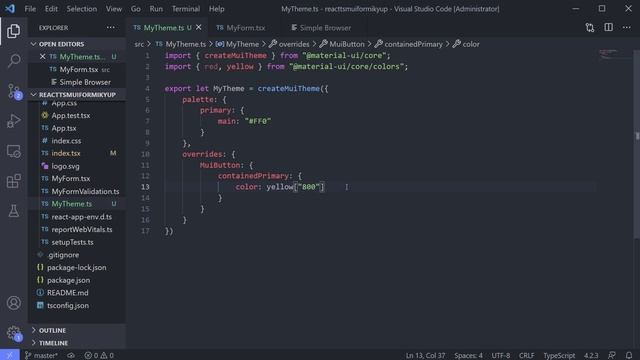The image size is (640, 360).
Task: Open the Help menu
Action: pos(217,9)
